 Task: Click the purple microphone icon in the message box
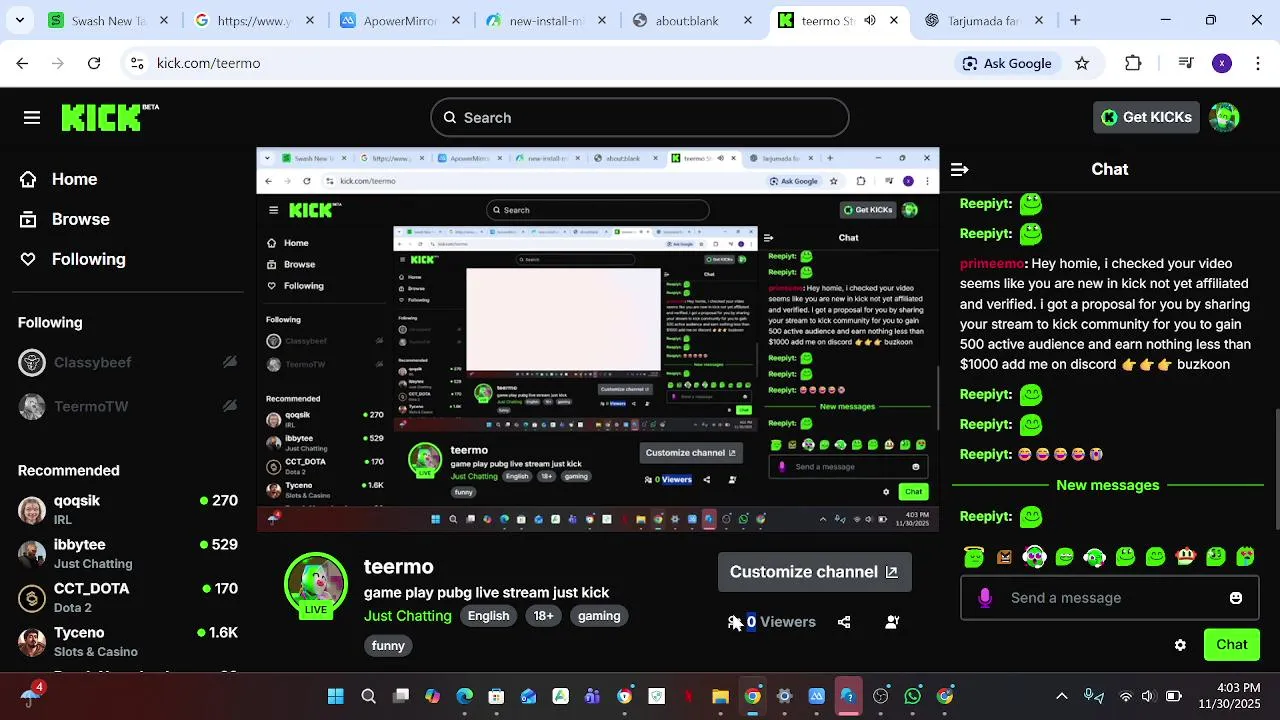(x=985, y=598)
